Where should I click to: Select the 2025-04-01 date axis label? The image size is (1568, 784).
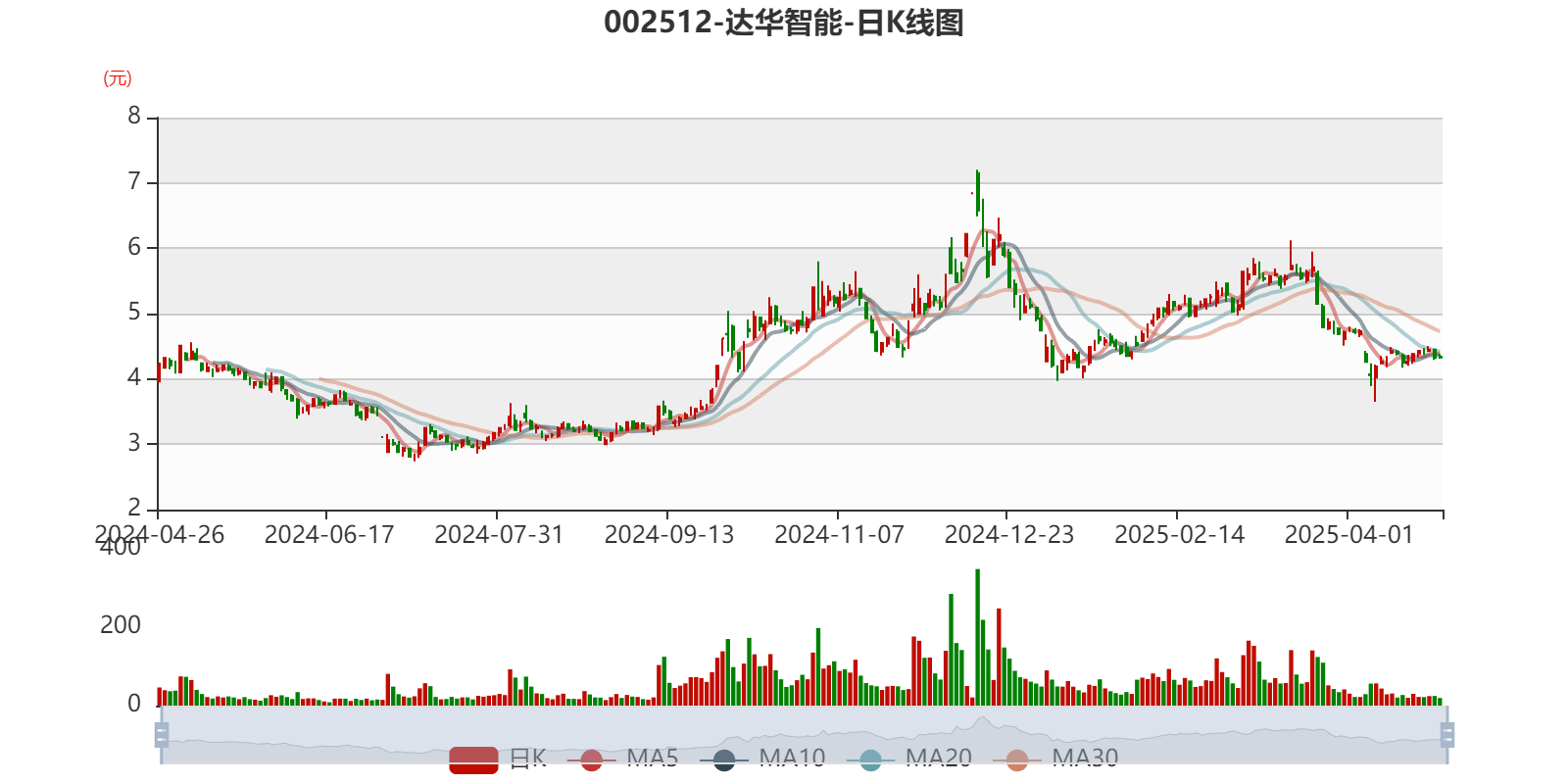tap(1348, 534)
